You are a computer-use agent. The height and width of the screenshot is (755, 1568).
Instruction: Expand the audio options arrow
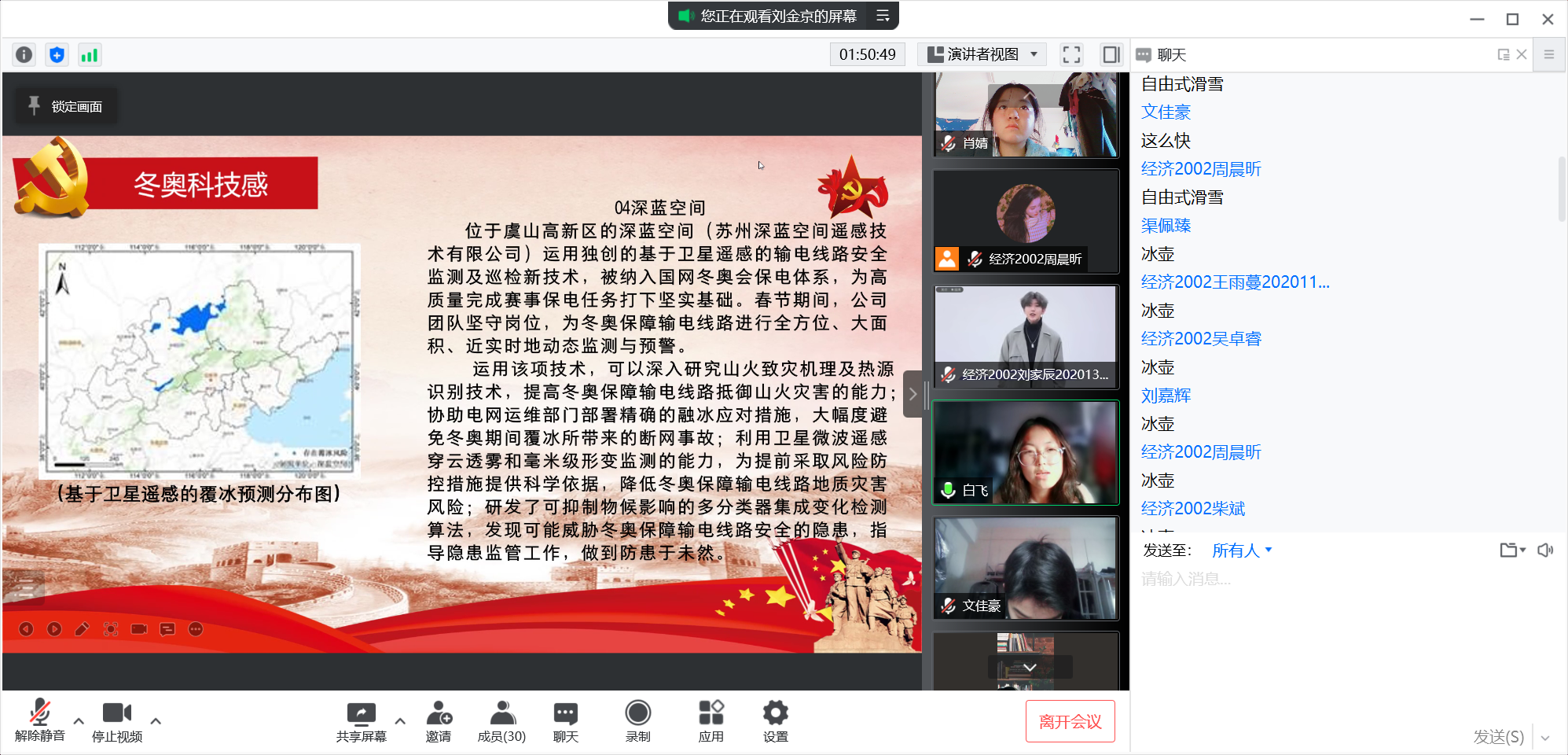click(79, 720)
